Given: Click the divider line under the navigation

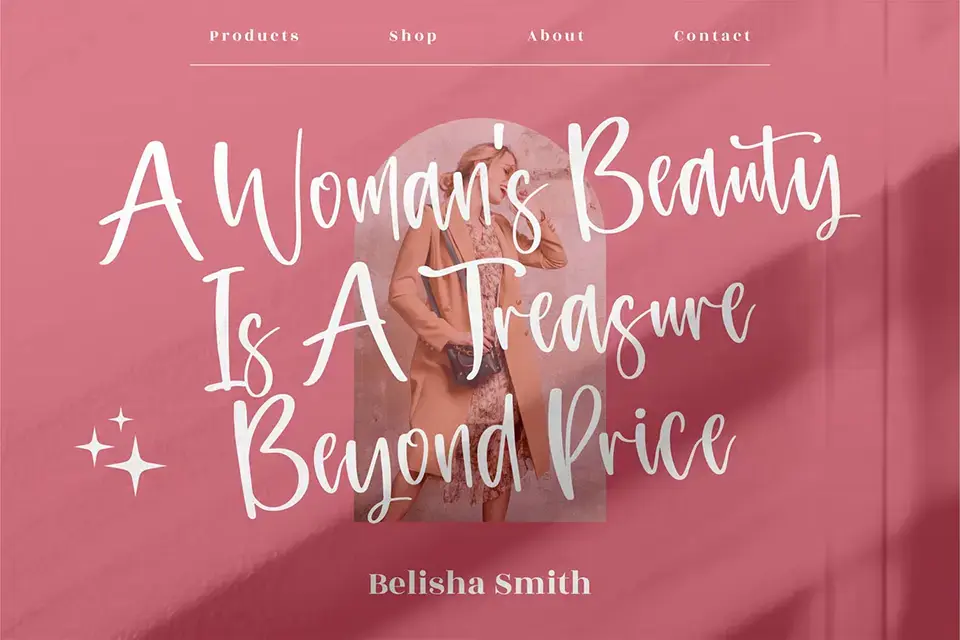Looking at the screenshot, I should click(x=480, y=64).
